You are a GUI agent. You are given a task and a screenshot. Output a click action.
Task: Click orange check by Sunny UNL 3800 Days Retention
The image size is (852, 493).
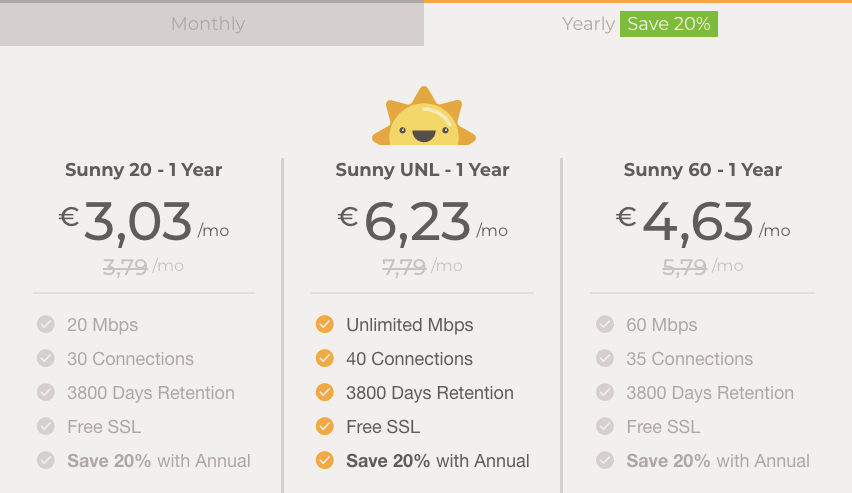325,392
